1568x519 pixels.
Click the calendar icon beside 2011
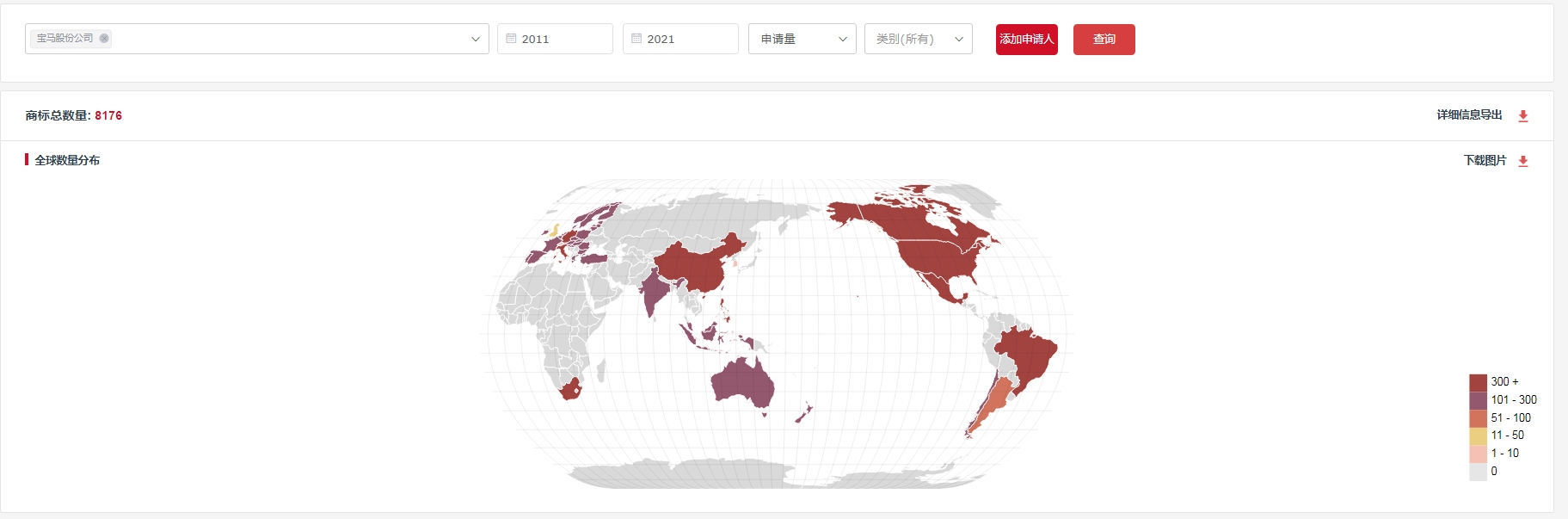(511, 39)
